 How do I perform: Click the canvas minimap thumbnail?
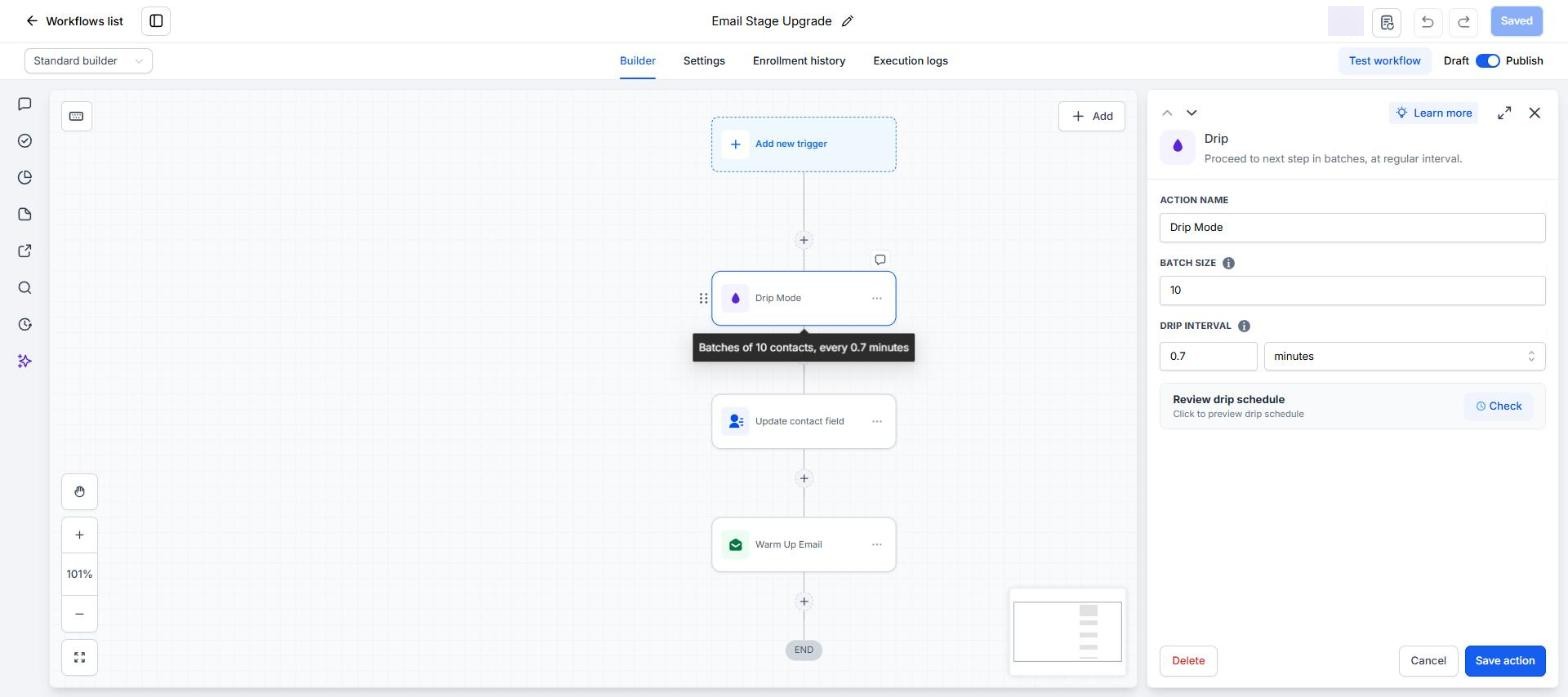(x=1067, y=631)
